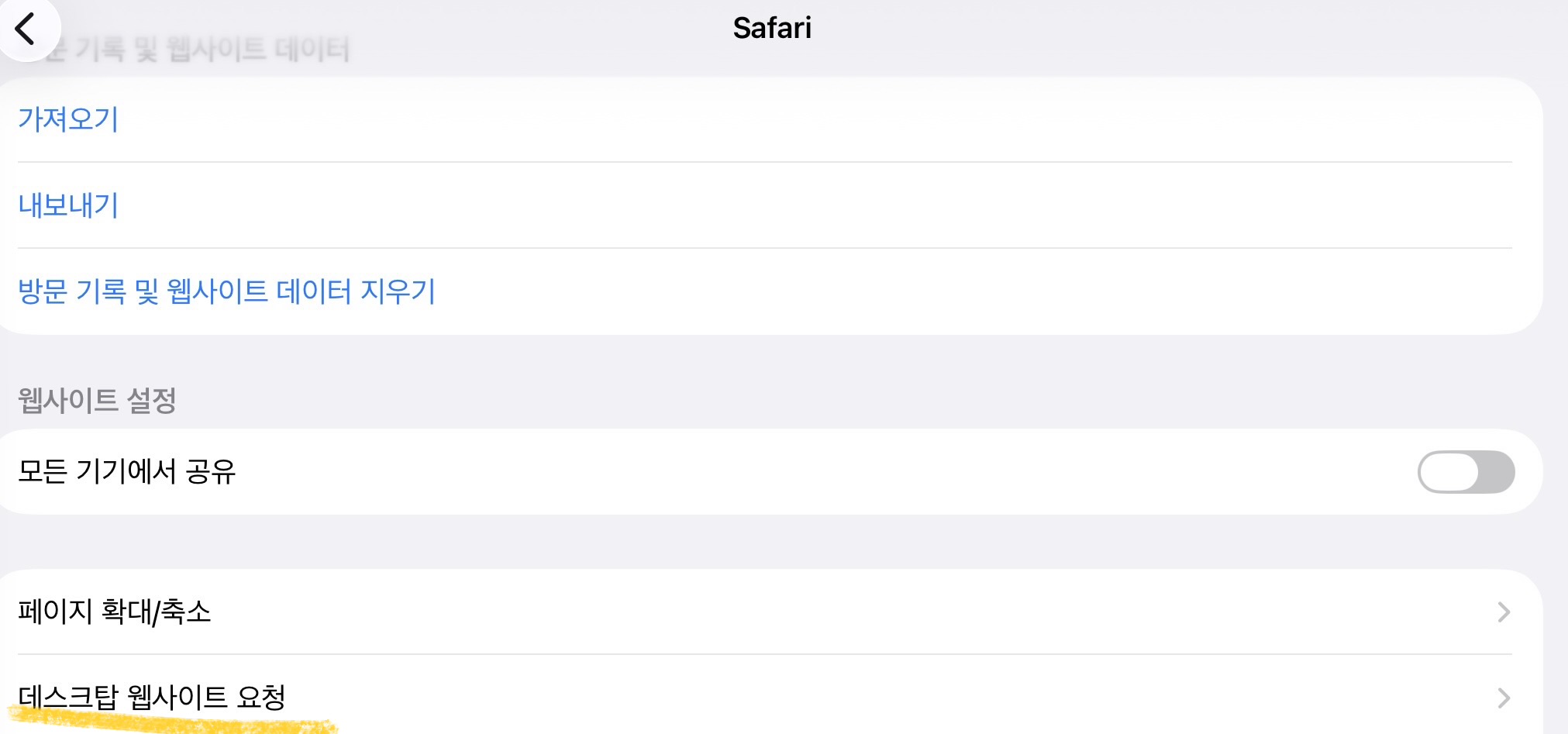
Task: Click the white knob of the sharing switch
Action: (1448, 471)
